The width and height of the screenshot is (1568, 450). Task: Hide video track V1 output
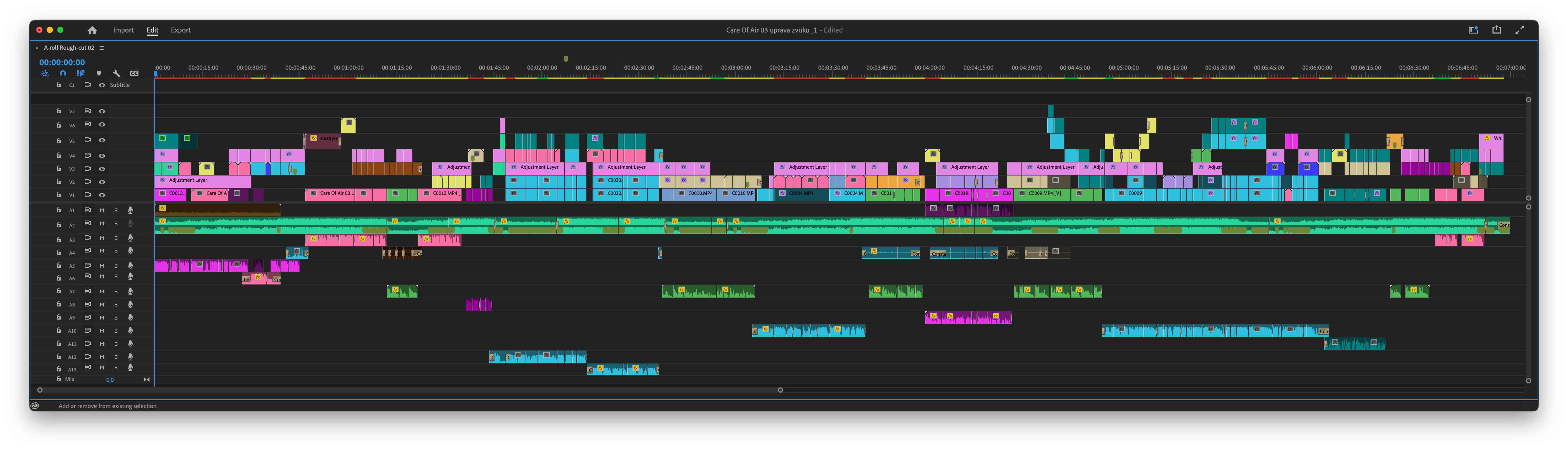[102, 195]
